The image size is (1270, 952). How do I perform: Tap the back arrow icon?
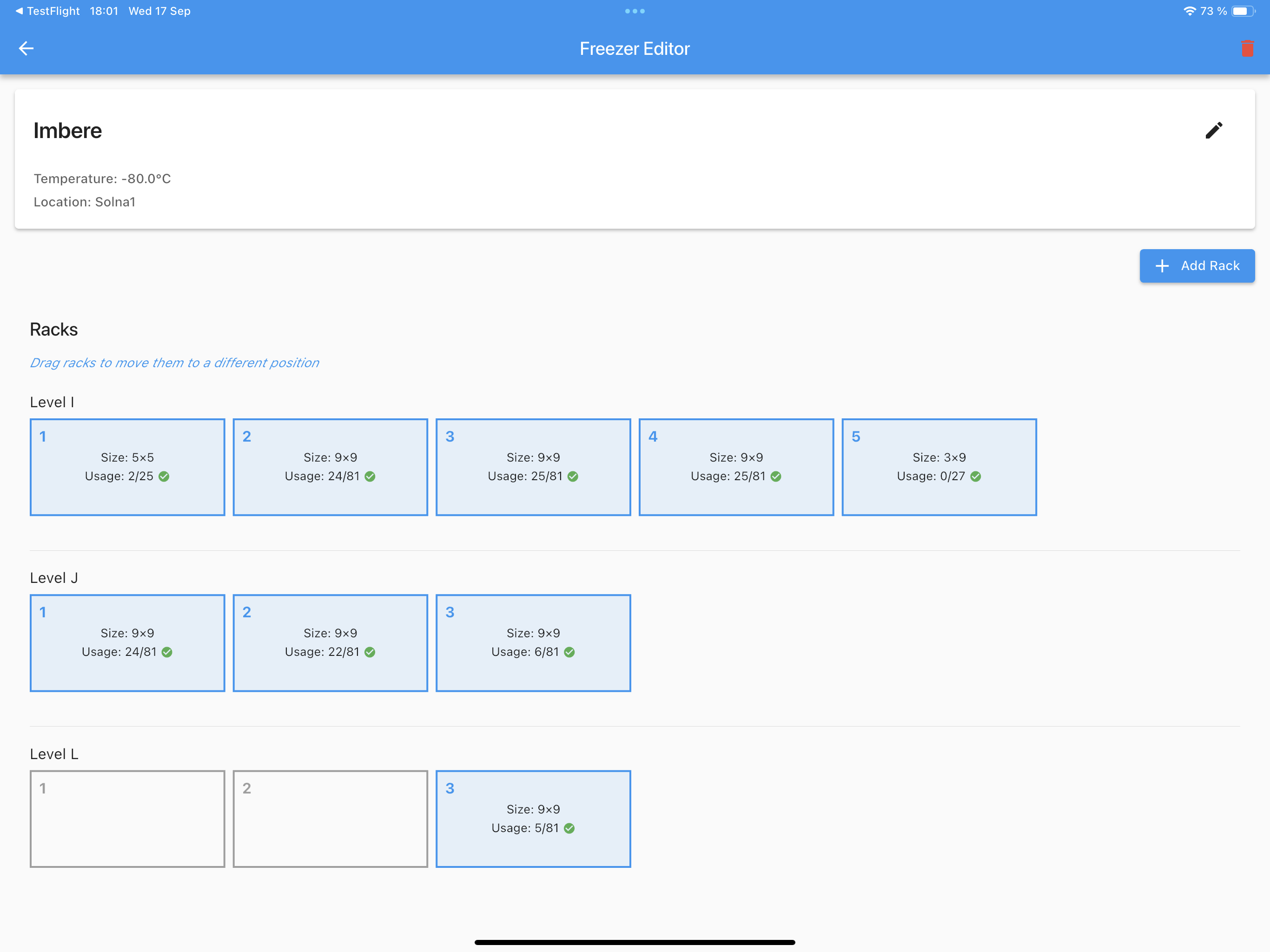click(x=26, y=48)
